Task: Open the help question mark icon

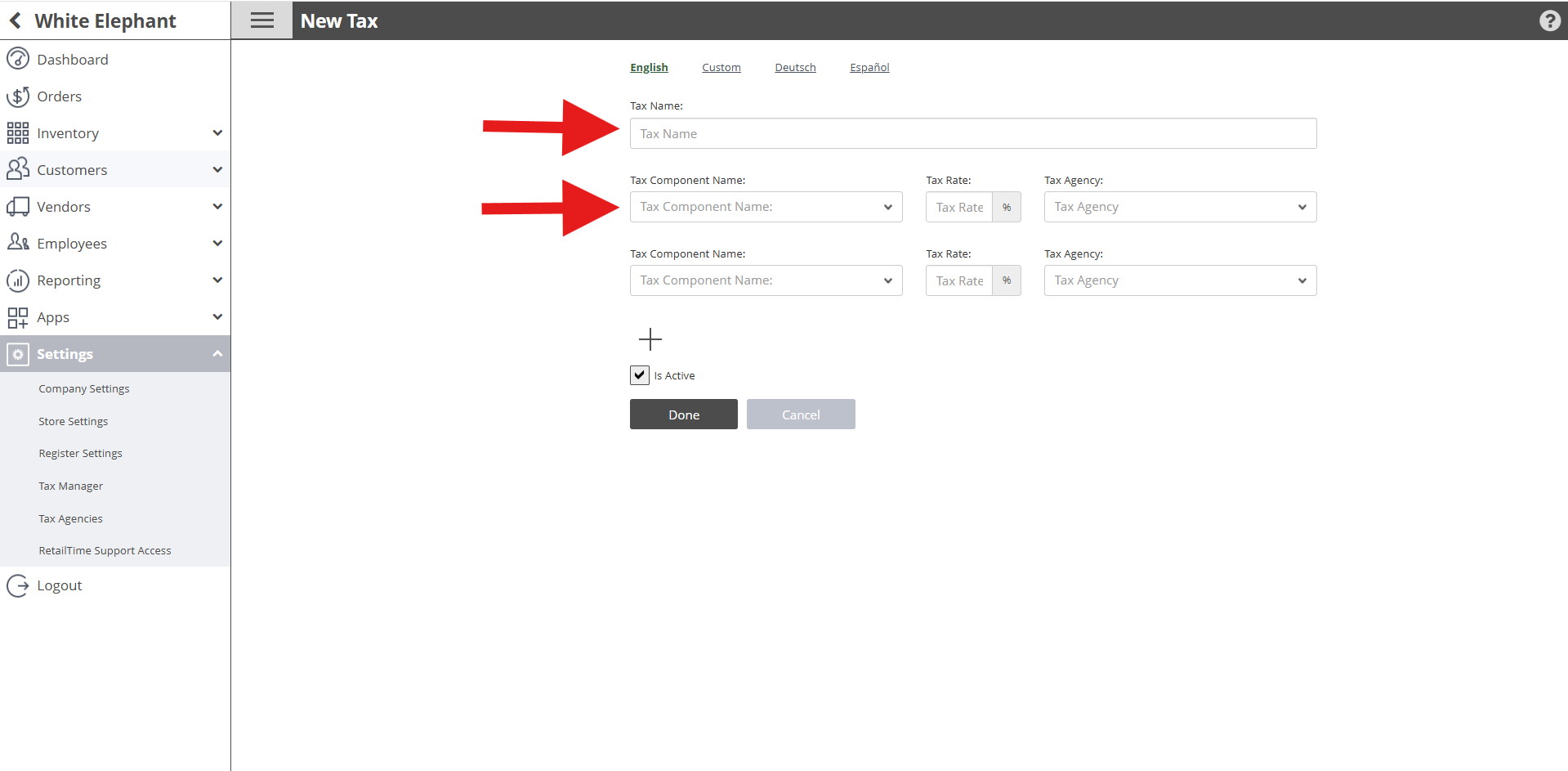Action: [x=1549, y=20]
